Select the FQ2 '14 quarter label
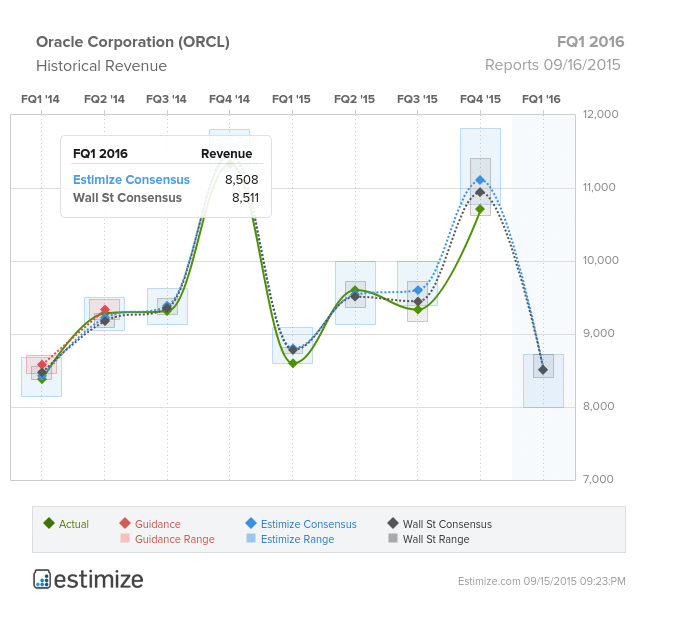Screen dimensions: 675x620 (104, 99)
